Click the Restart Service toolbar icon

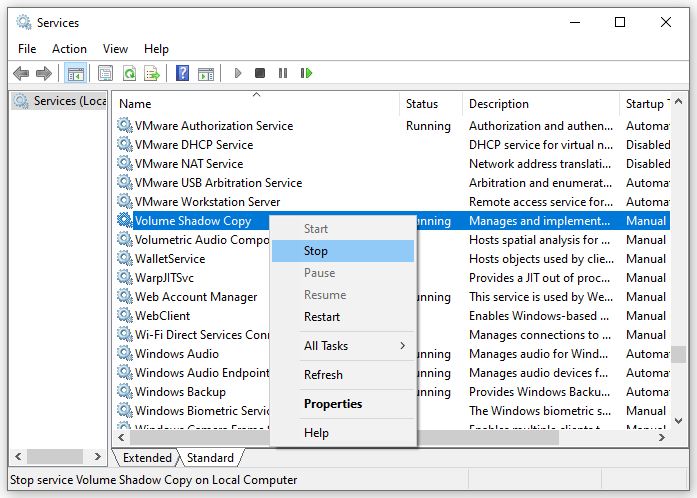(x=306, y=73)
